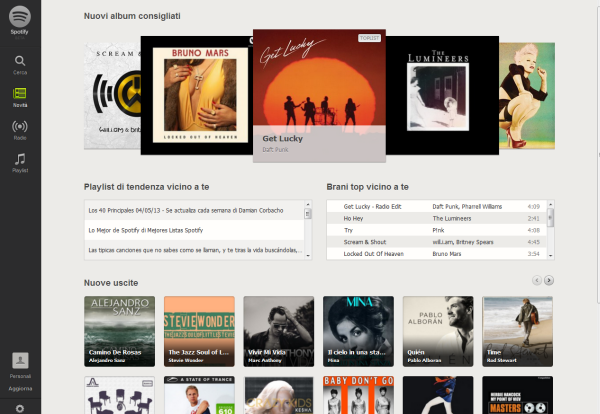This screenshot has height=414, width=600.
Task: Open The Jazz Soul of Stevie Wonder album
Action: pyautogui.click(x=199, y=331)
